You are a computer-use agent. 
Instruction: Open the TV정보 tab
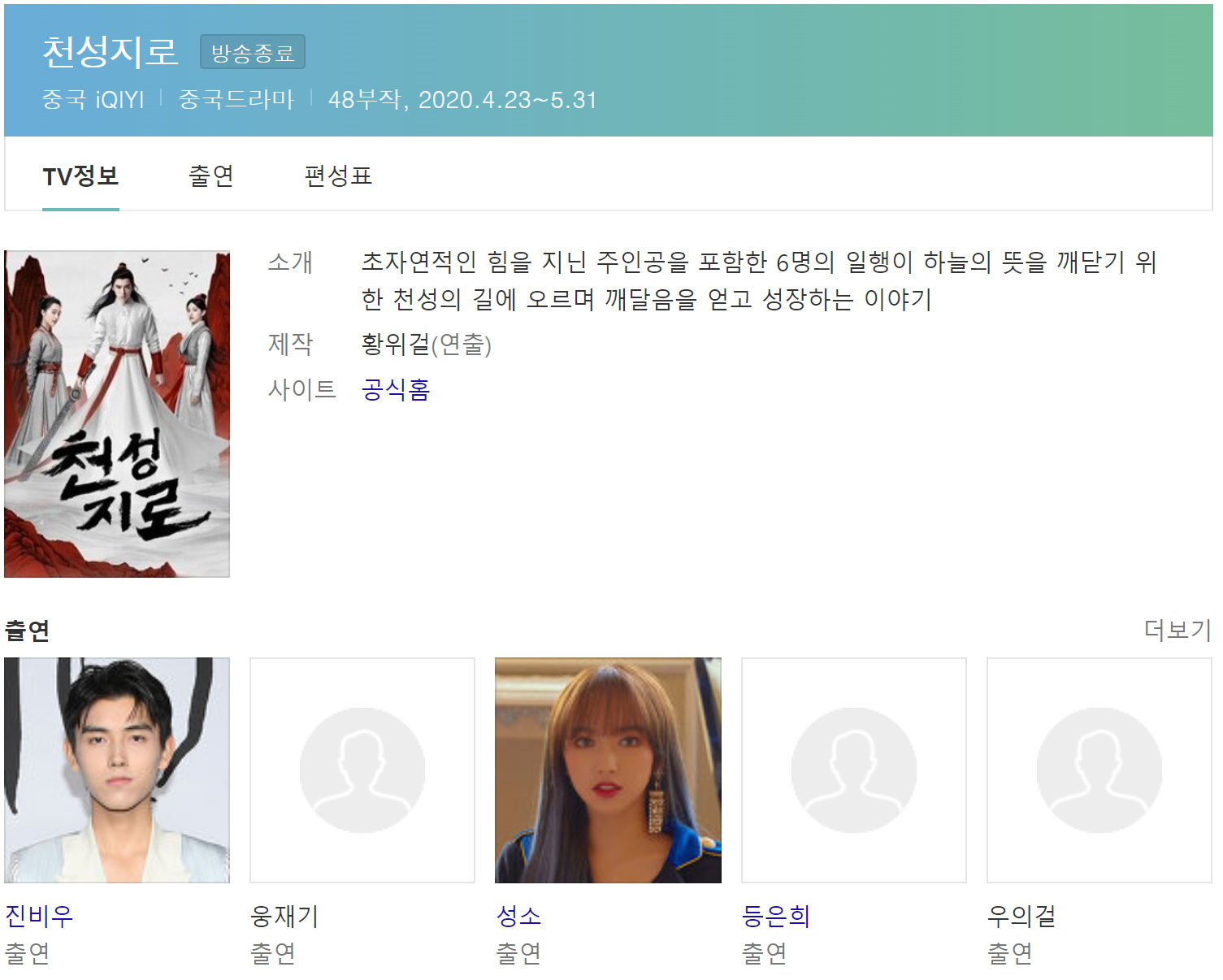click(x=80, y=176)
